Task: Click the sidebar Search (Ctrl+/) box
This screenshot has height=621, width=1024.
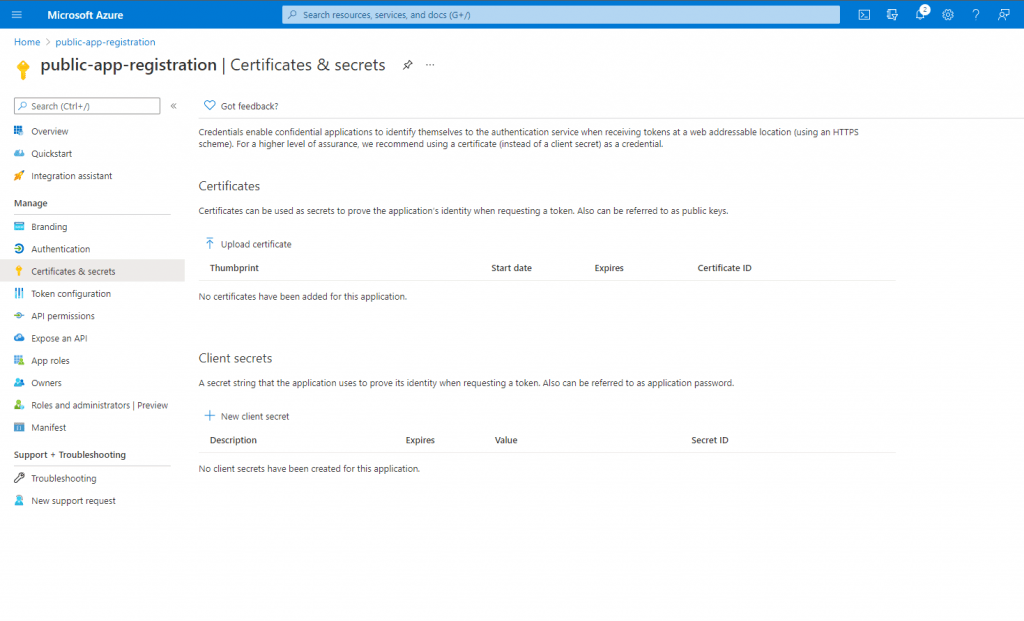Action: 87,106
